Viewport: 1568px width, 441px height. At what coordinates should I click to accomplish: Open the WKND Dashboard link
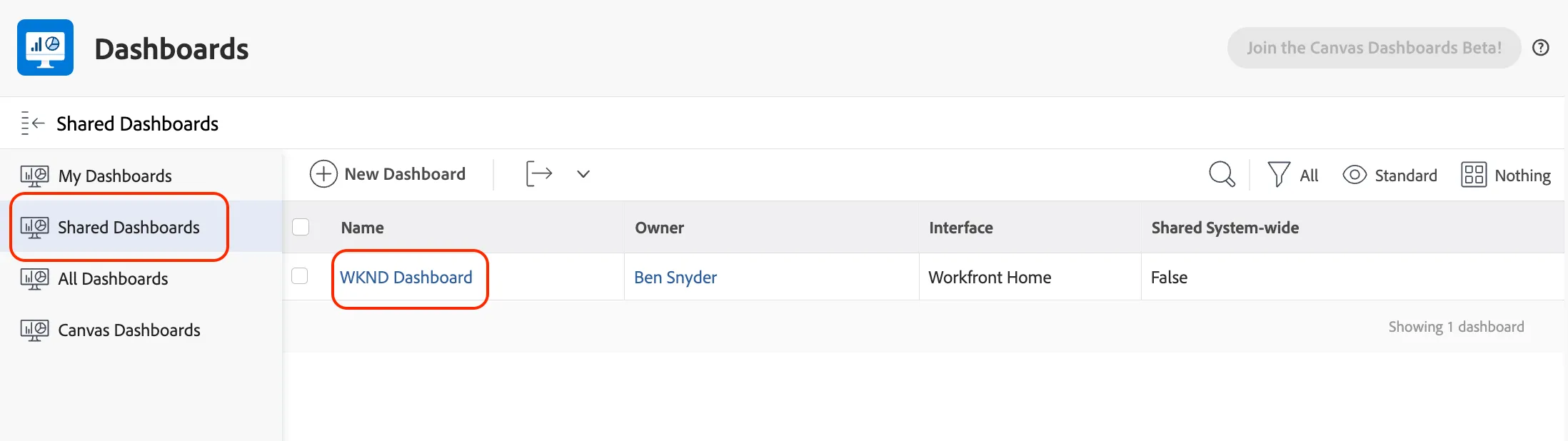pyautogui.click(x=406, y=277)
